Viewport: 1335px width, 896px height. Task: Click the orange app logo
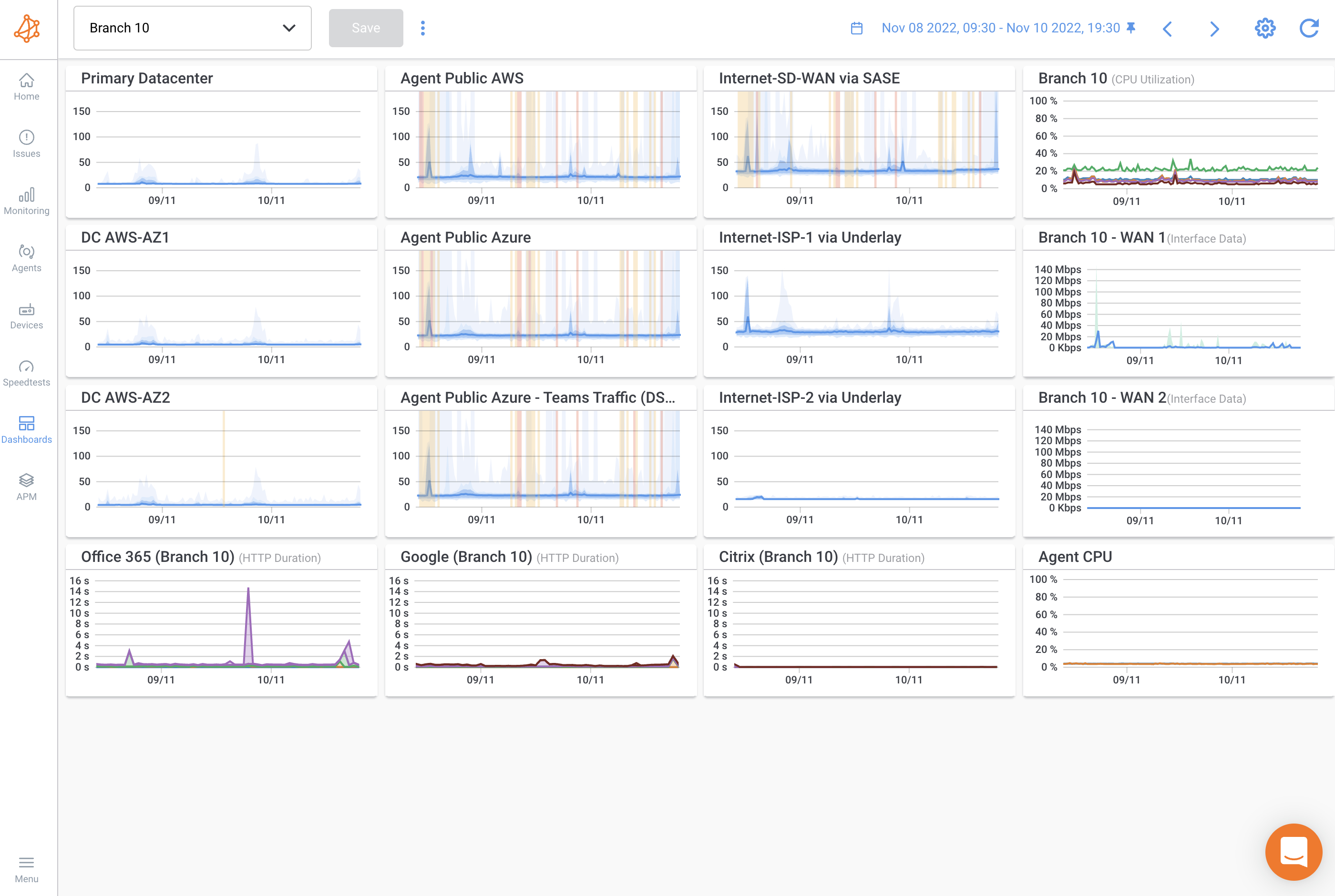coord(28,28)
